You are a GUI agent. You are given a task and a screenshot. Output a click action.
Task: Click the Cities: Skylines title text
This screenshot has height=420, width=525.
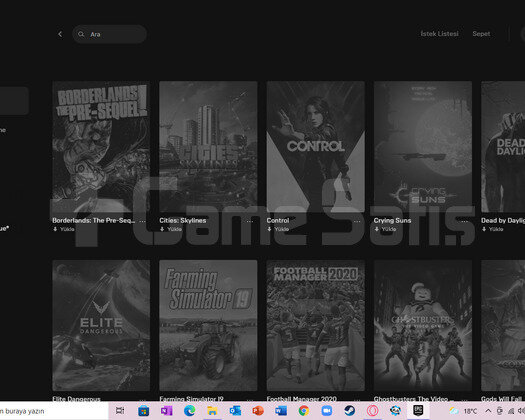[183, 220]
